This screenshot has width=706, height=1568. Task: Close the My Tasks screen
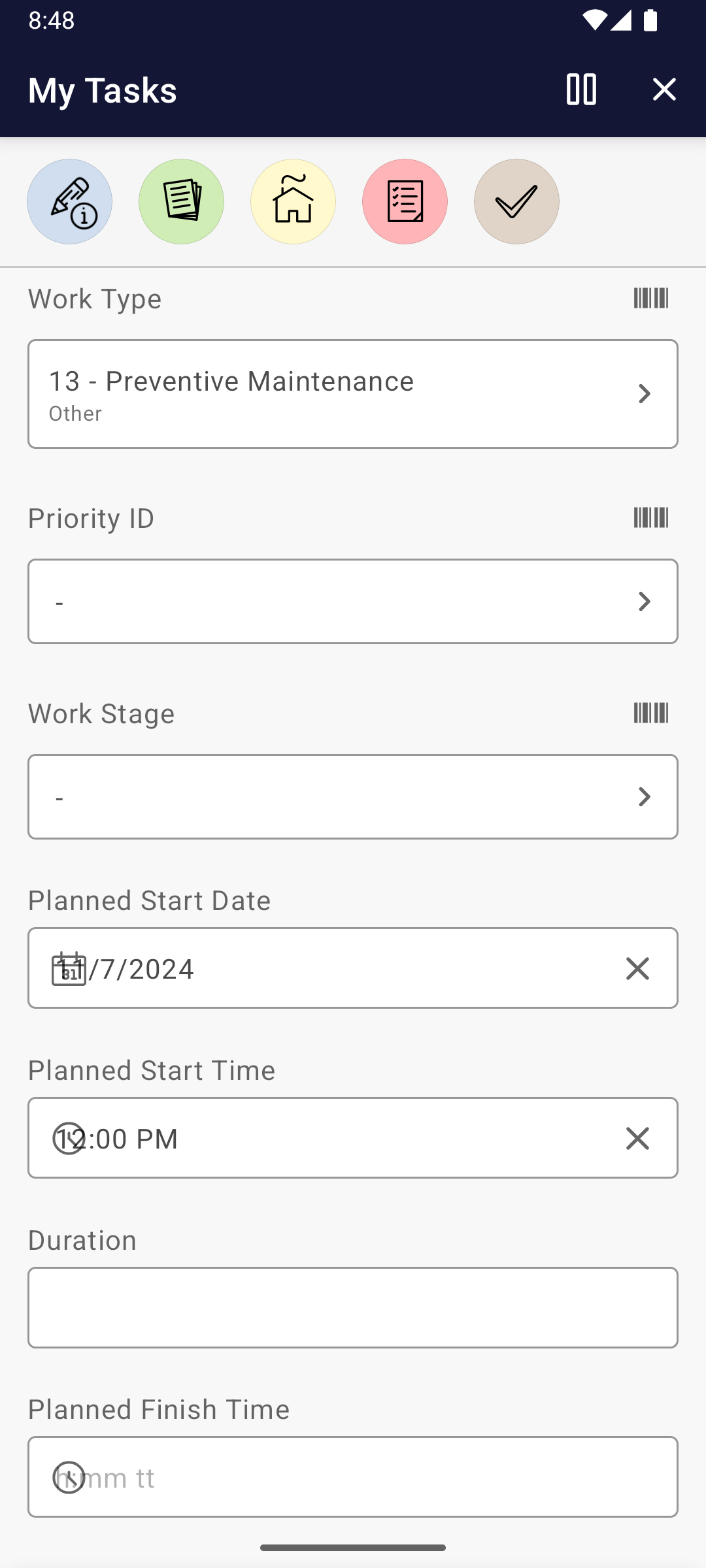[x=664, y=90]
